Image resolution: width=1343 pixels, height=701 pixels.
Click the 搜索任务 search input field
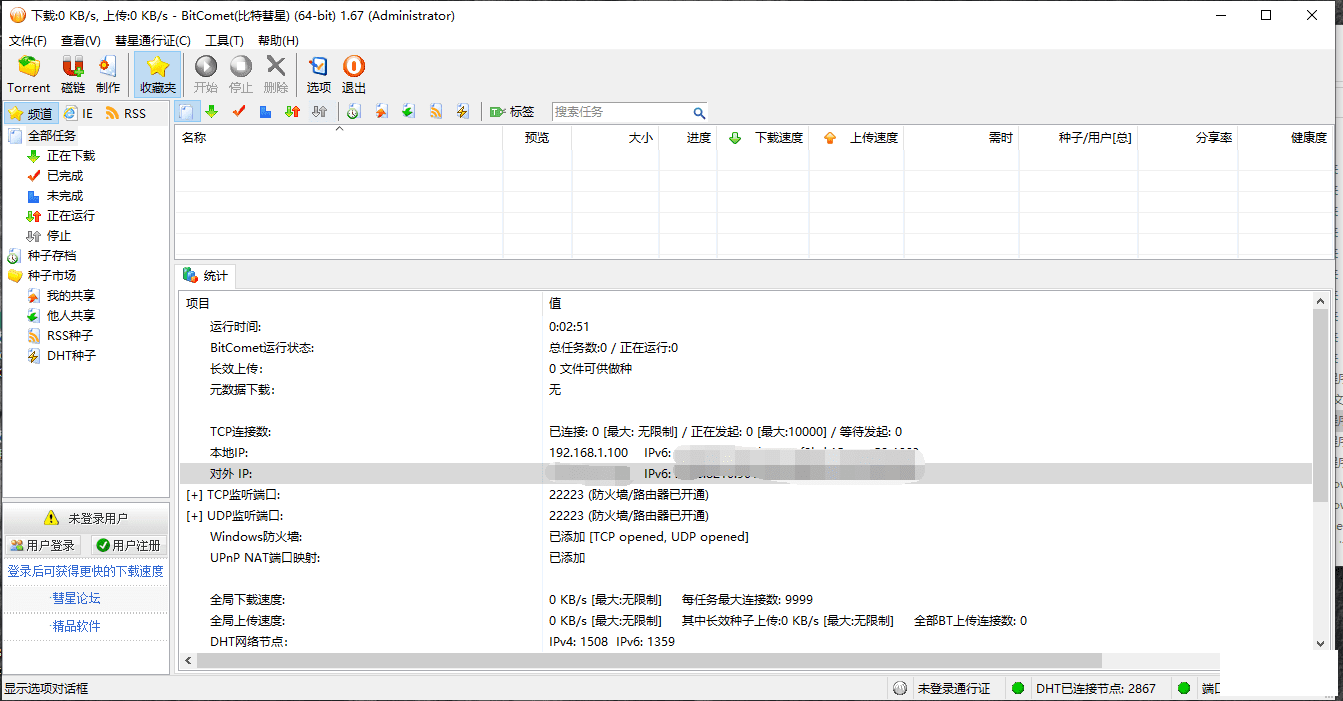click(621, 112)
